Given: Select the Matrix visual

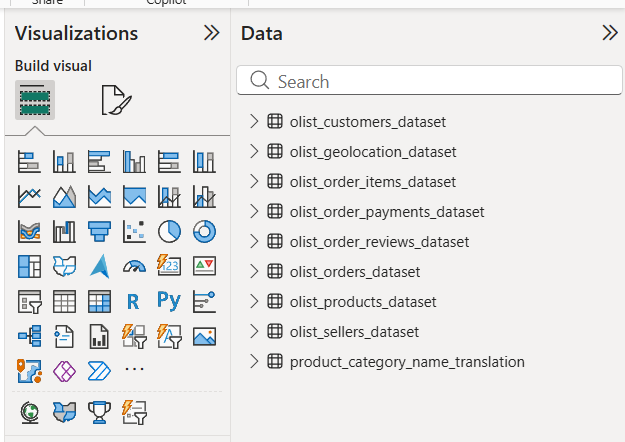Looking at the screenshot, I should tap(99, 301).
